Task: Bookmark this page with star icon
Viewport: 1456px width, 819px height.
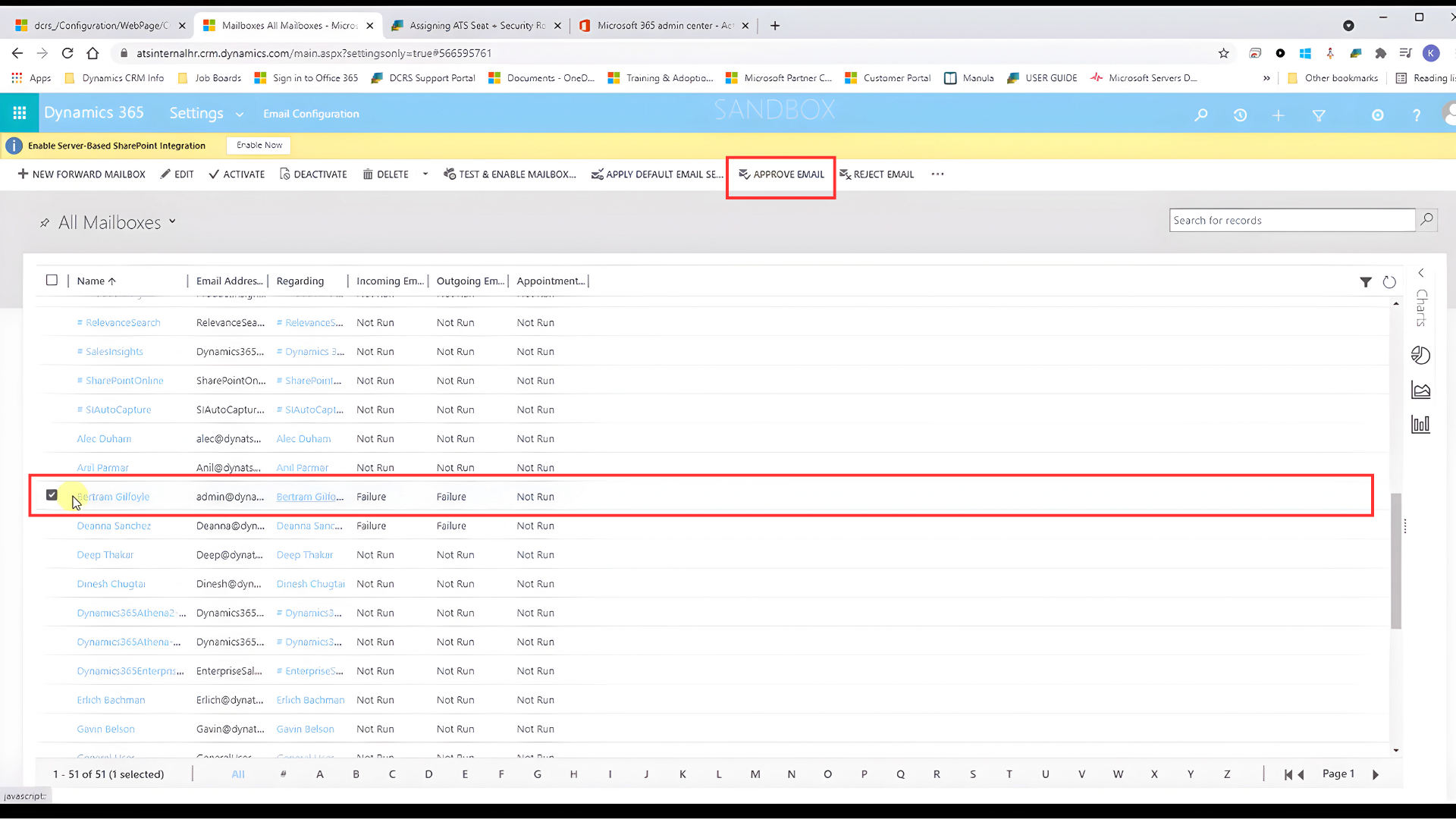Action: pos(1223,53)
